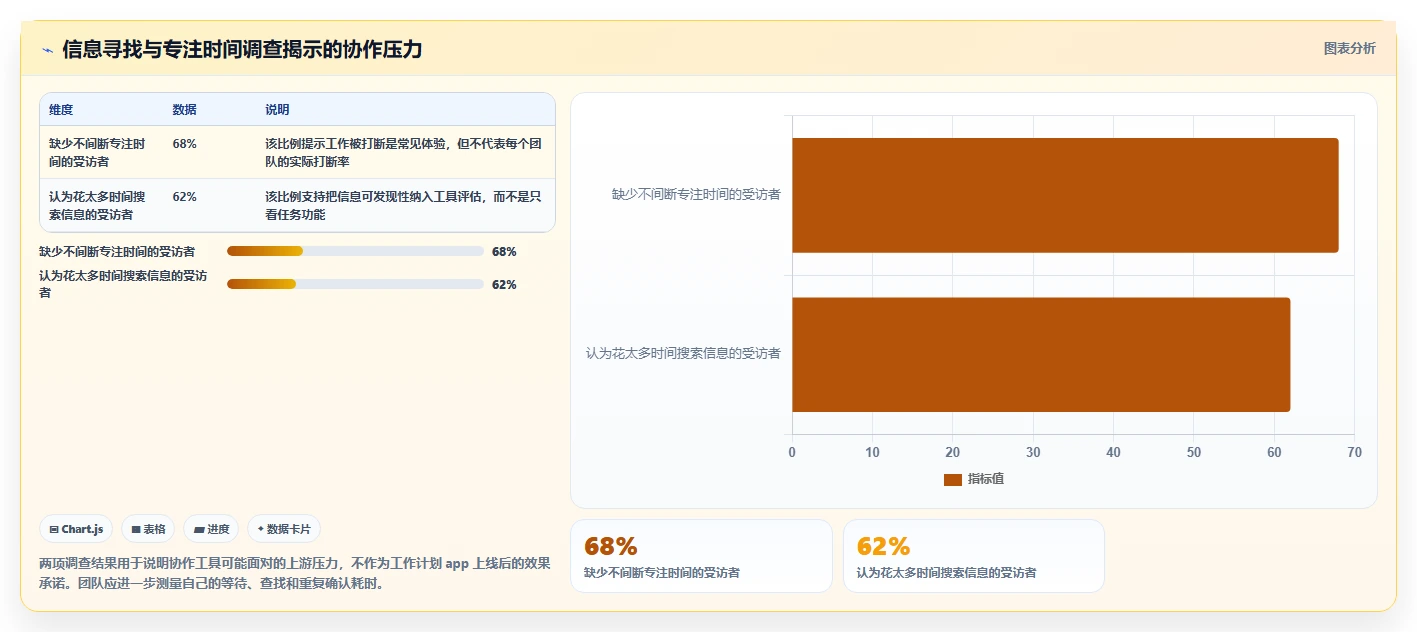Click the chart bar for 认为花太多时间搜索信息
The width and height of the screenshot is (1417, 632).
point(1041,354)
